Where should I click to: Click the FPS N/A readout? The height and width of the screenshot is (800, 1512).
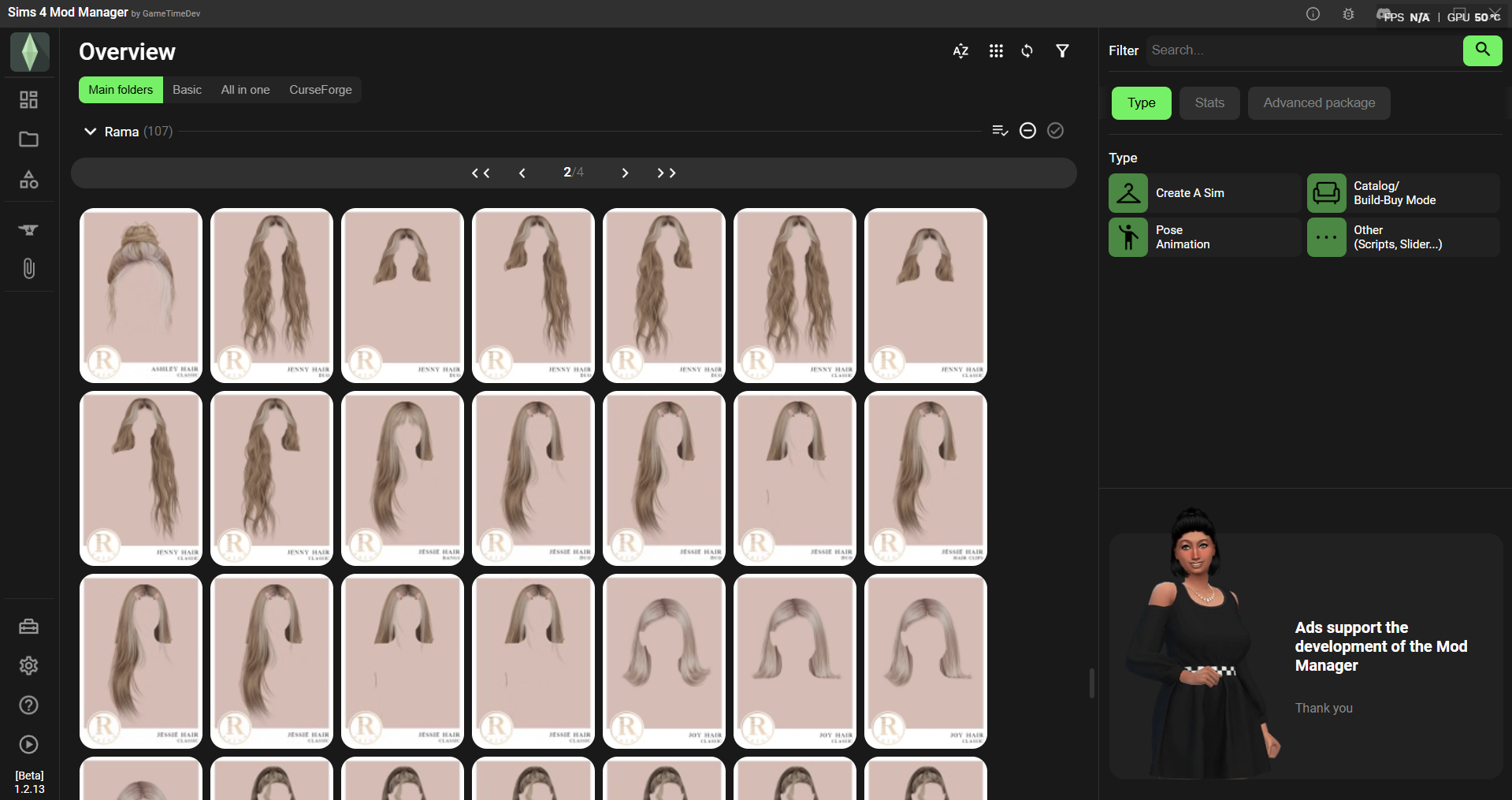pyautogui.click(x=1406, y=17)
